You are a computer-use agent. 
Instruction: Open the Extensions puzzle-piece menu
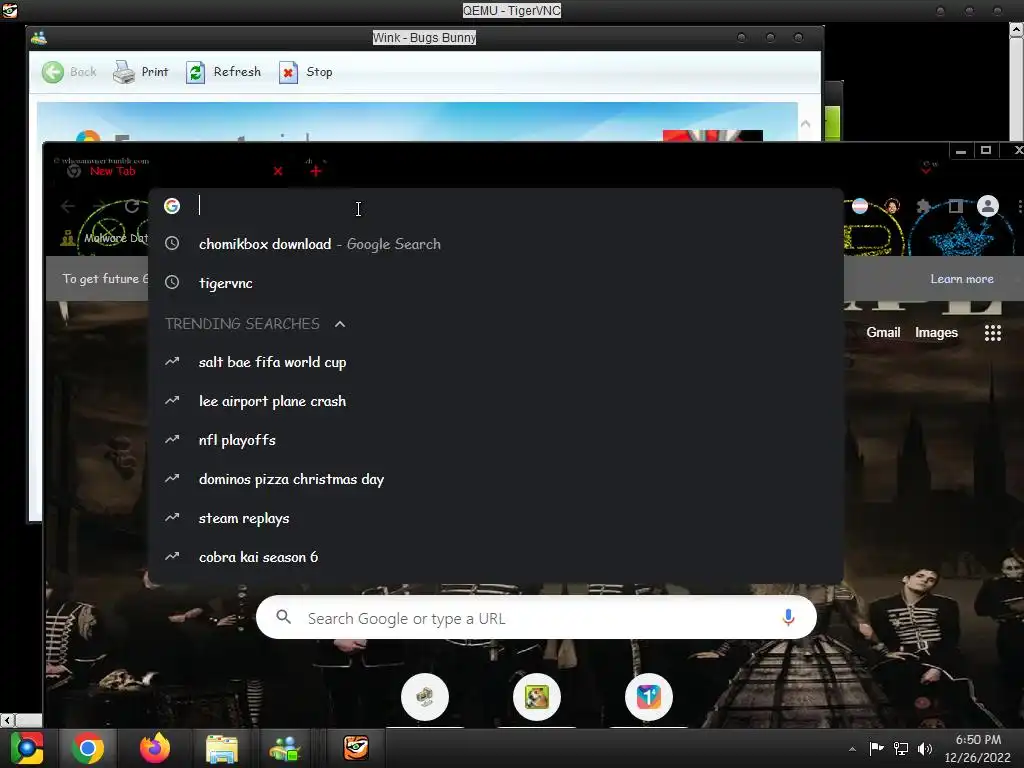(x=923, y=206)
